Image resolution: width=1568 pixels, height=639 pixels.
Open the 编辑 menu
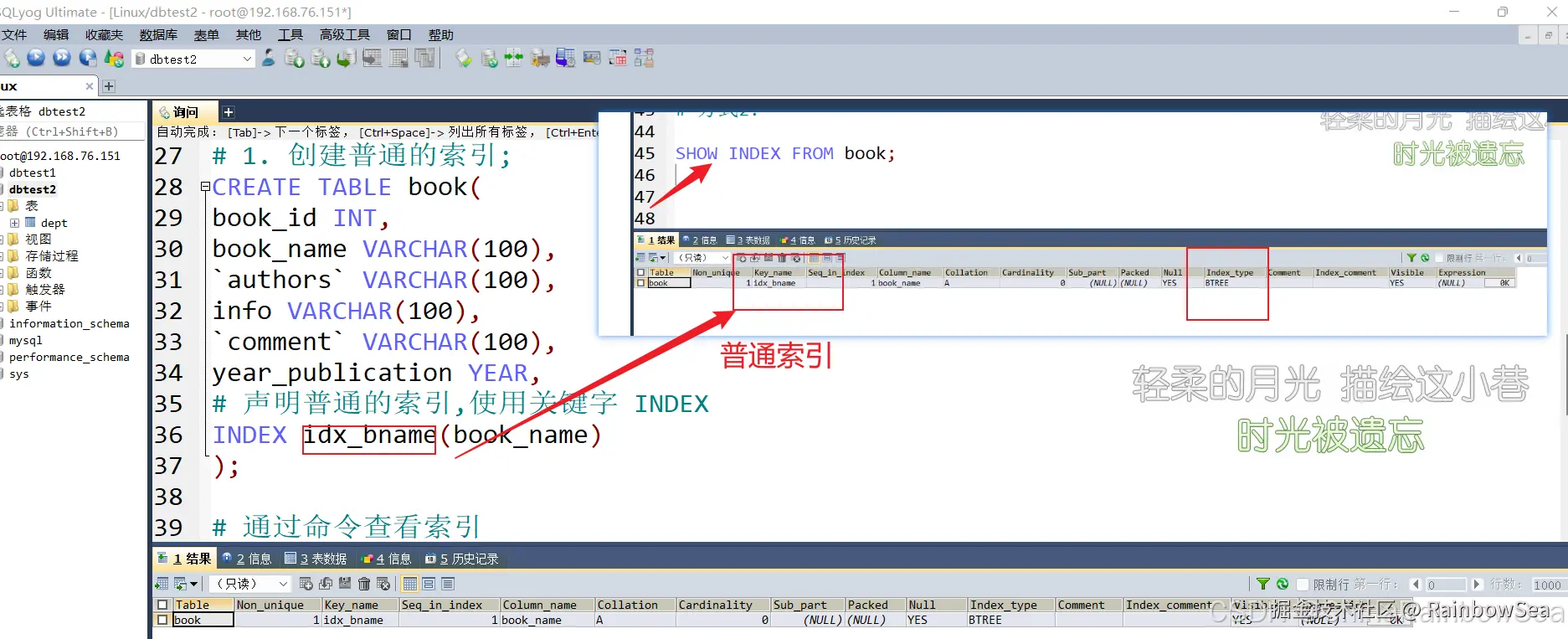[x=56, y=34]
